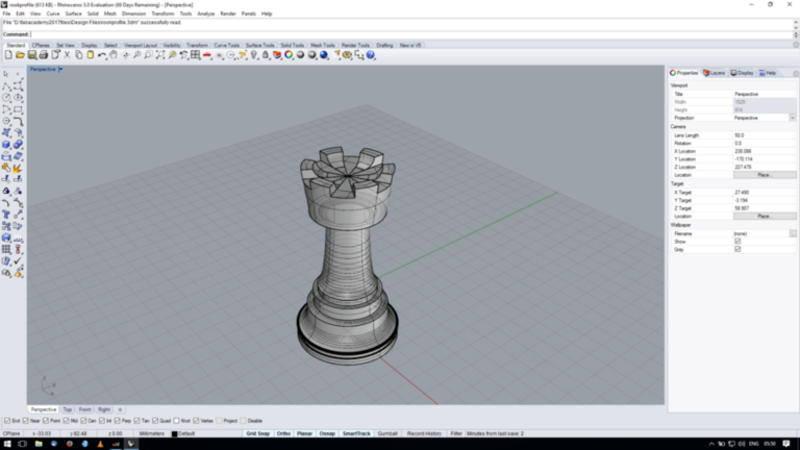
Task: Open the Projection dropdown in Properties
Action: tap(792, 118)
